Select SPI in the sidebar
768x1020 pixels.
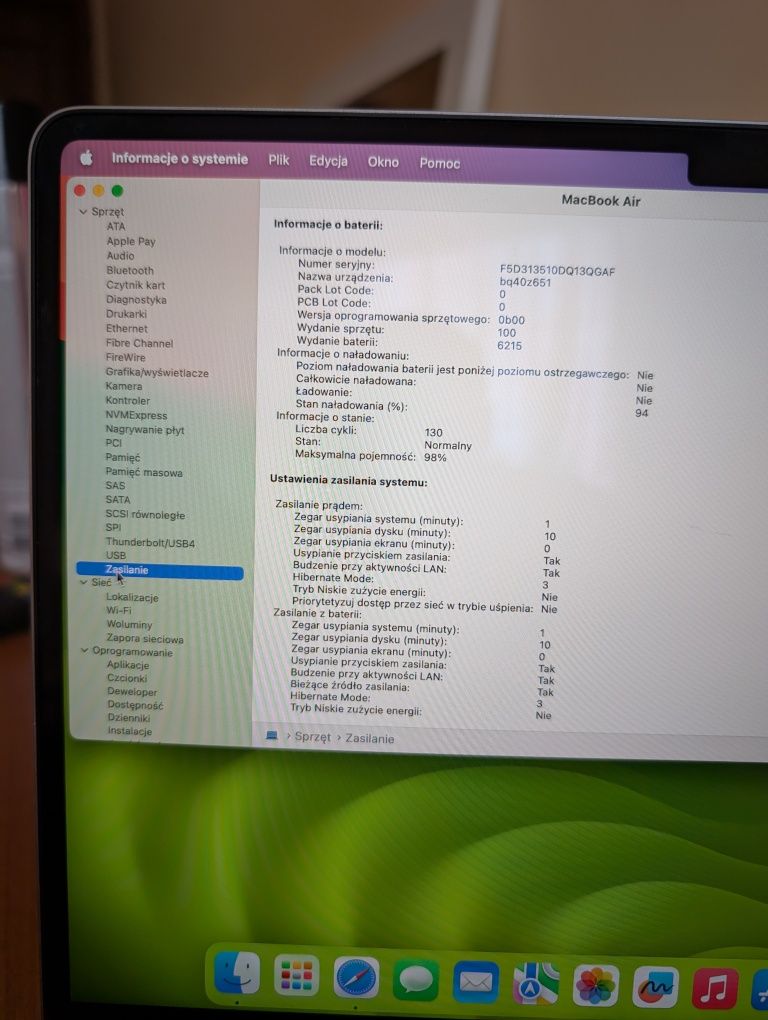point(113,528)
